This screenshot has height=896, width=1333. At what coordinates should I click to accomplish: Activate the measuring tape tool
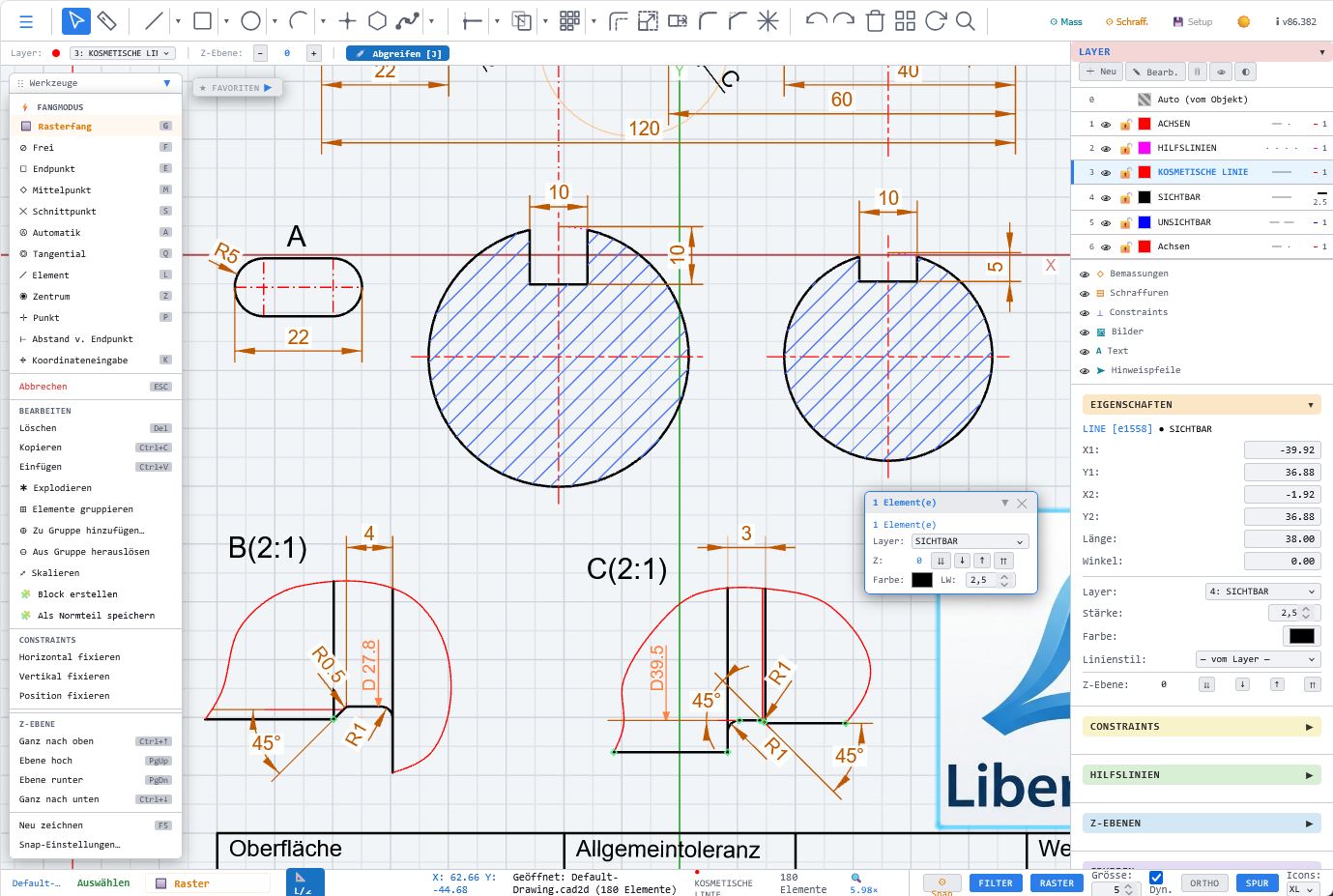107,21
